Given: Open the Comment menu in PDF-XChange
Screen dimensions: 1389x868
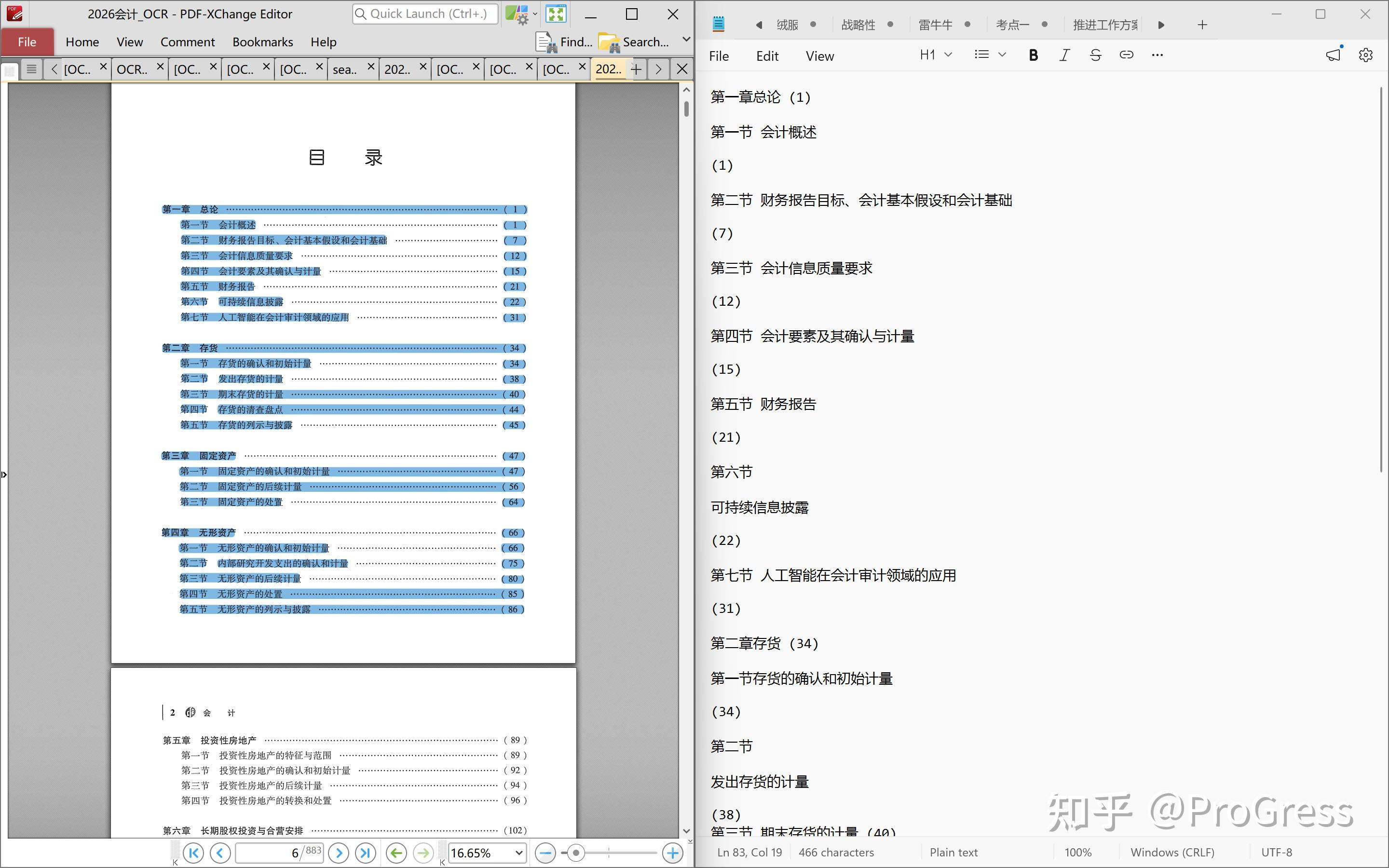Looking at the screenshot, I should 187,42.
